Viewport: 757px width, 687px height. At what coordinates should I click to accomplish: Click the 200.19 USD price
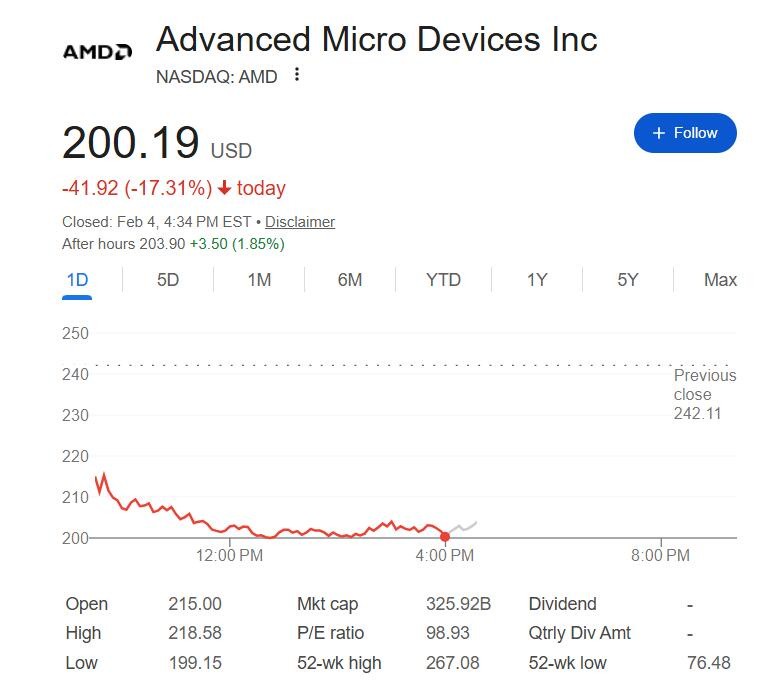(x=131, y=143)
